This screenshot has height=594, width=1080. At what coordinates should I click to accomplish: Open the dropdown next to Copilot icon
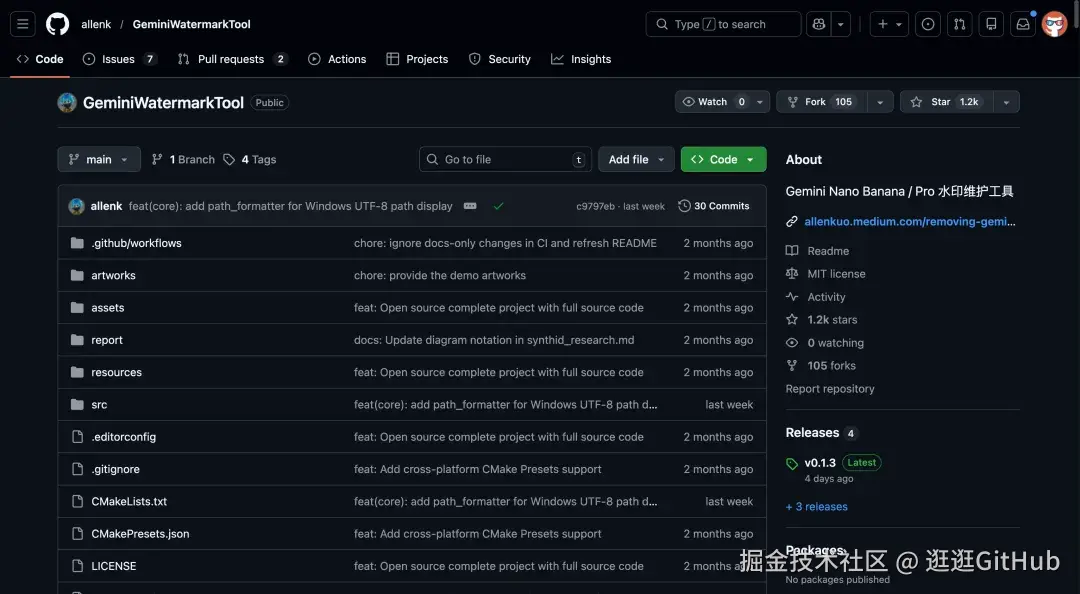(x=840, y=24)
